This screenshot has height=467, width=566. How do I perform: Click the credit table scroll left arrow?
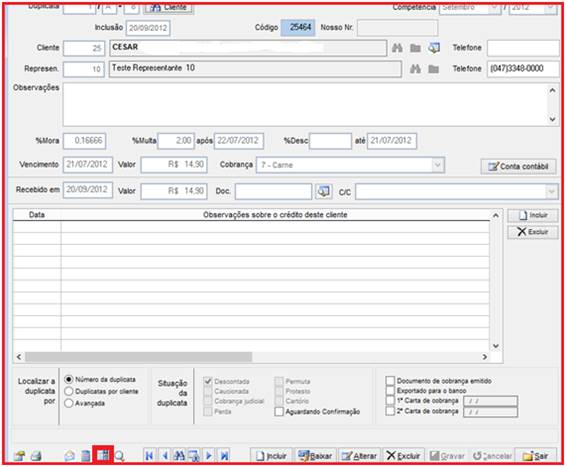[x=19, y=357]
